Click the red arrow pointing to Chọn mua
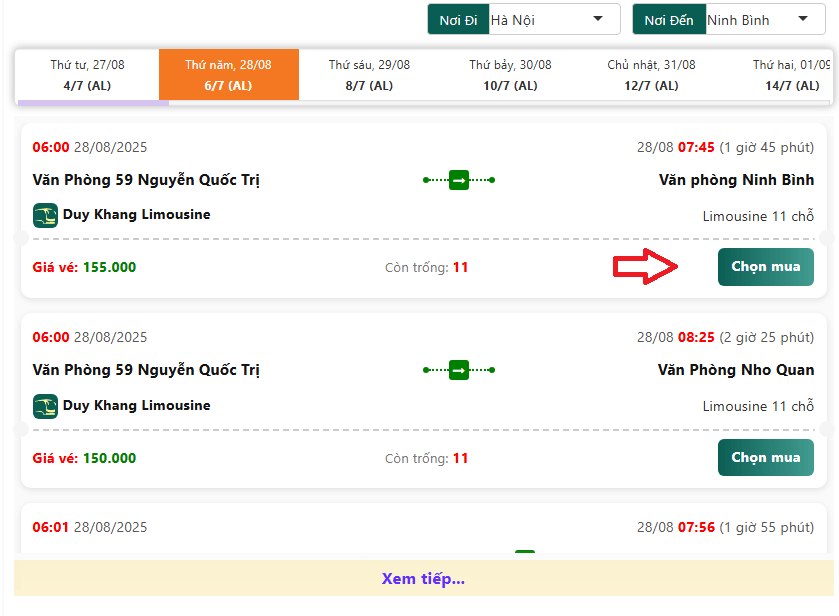This screenshot has width=839, height=616. click(646, 267)
